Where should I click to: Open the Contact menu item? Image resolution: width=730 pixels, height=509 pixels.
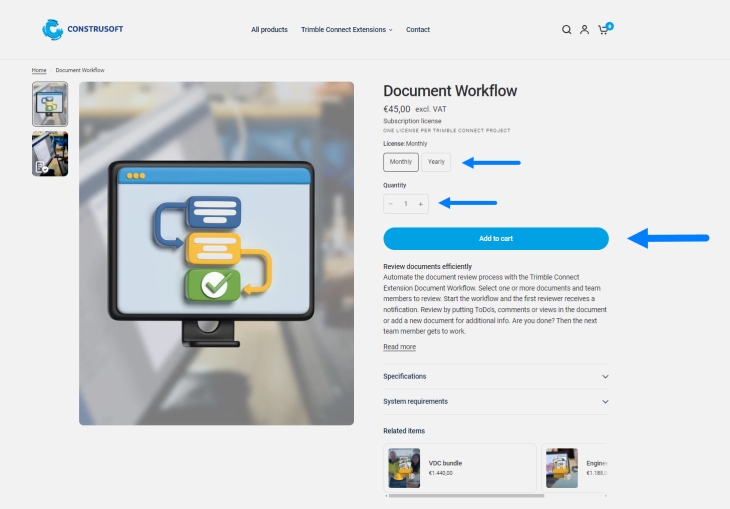pyautogui.click(x=418, y=30)
